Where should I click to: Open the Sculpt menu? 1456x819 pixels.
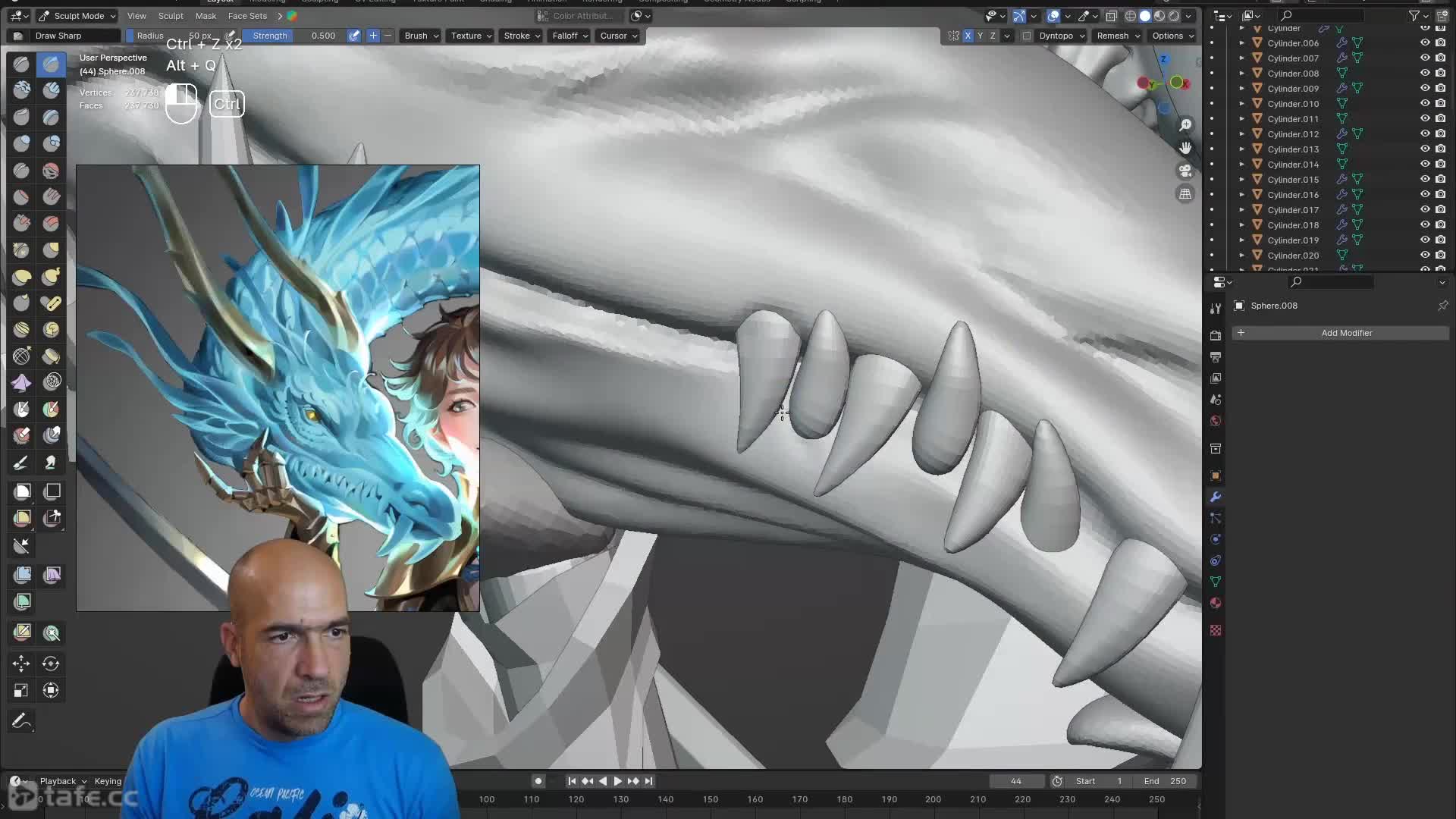point(171,16)
